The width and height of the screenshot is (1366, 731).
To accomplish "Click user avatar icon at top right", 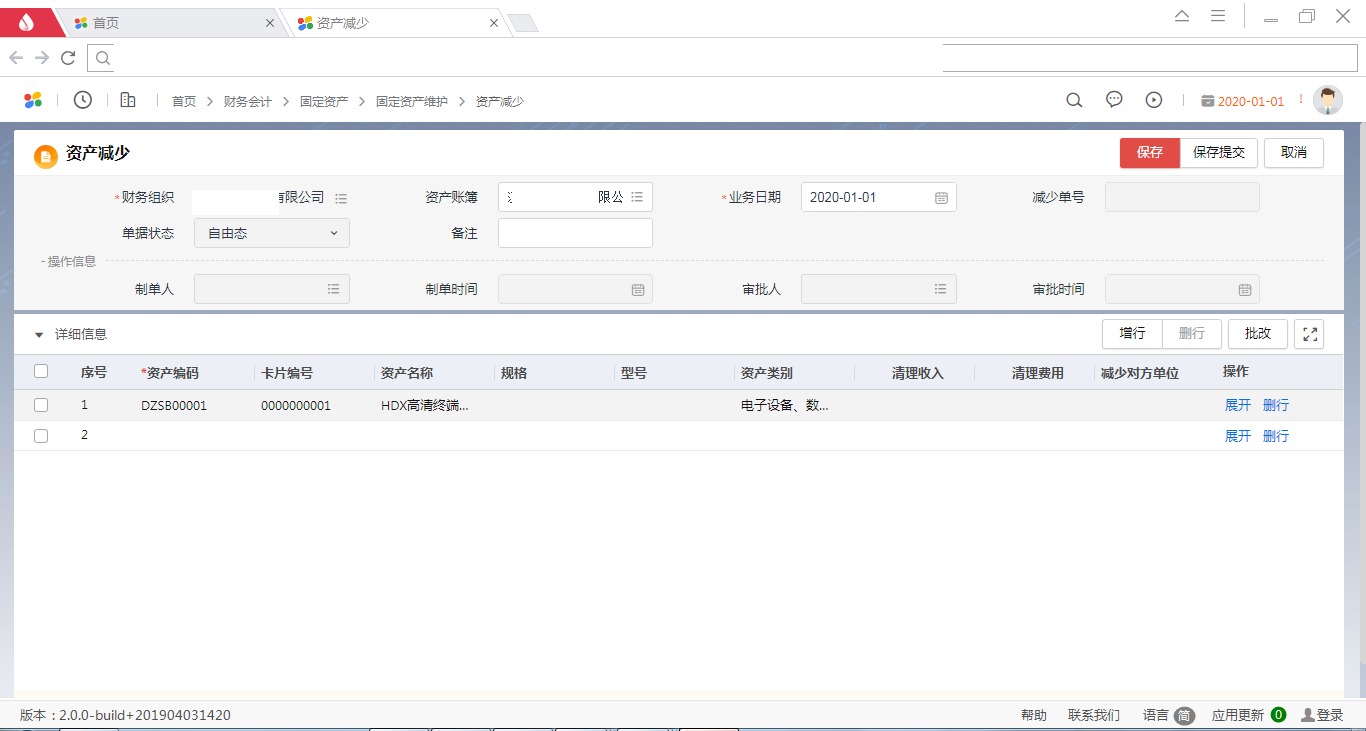I will (1327, 100).
